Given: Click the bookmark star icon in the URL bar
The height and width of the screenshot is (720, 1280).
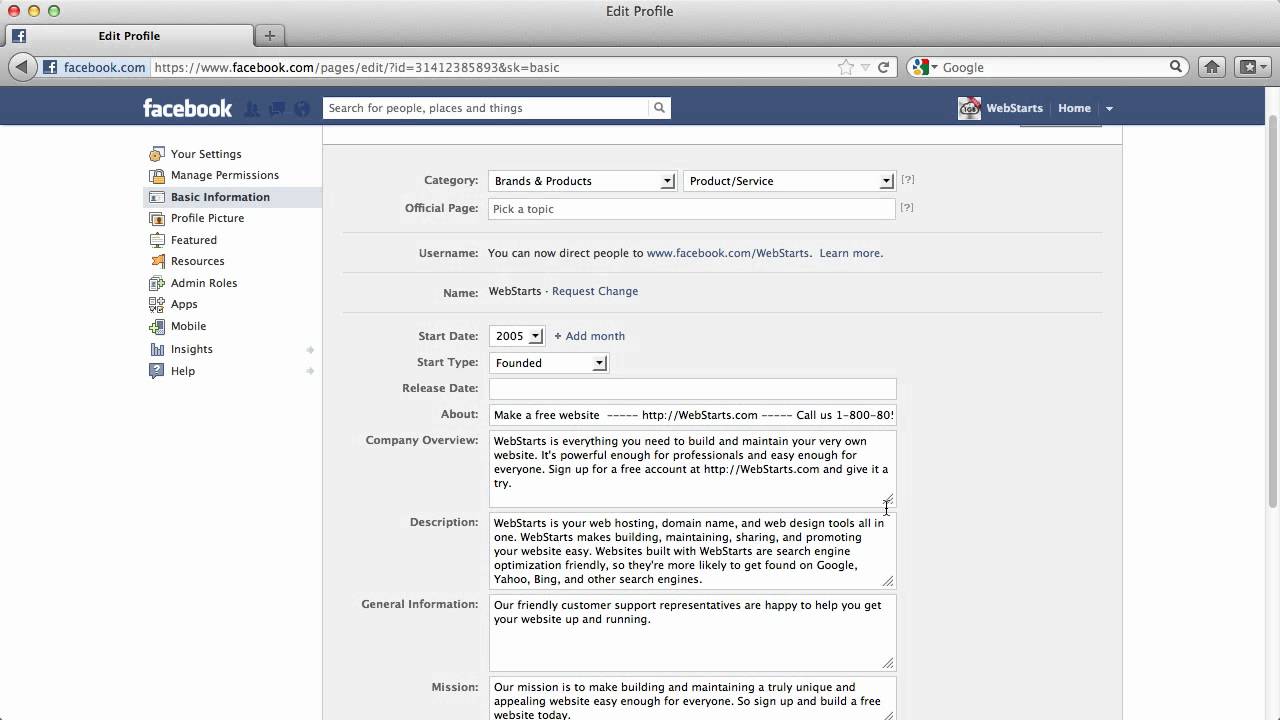Looking at the screenshot, I should 846,67.
